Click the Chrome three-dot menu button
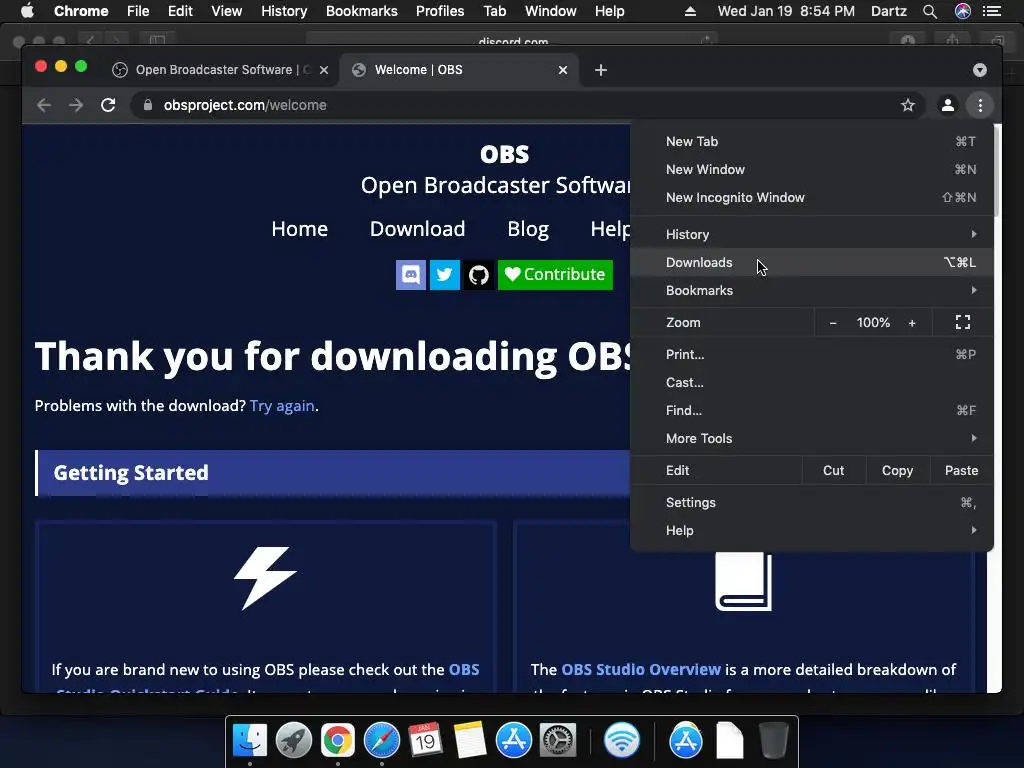 tap(980, 105)
